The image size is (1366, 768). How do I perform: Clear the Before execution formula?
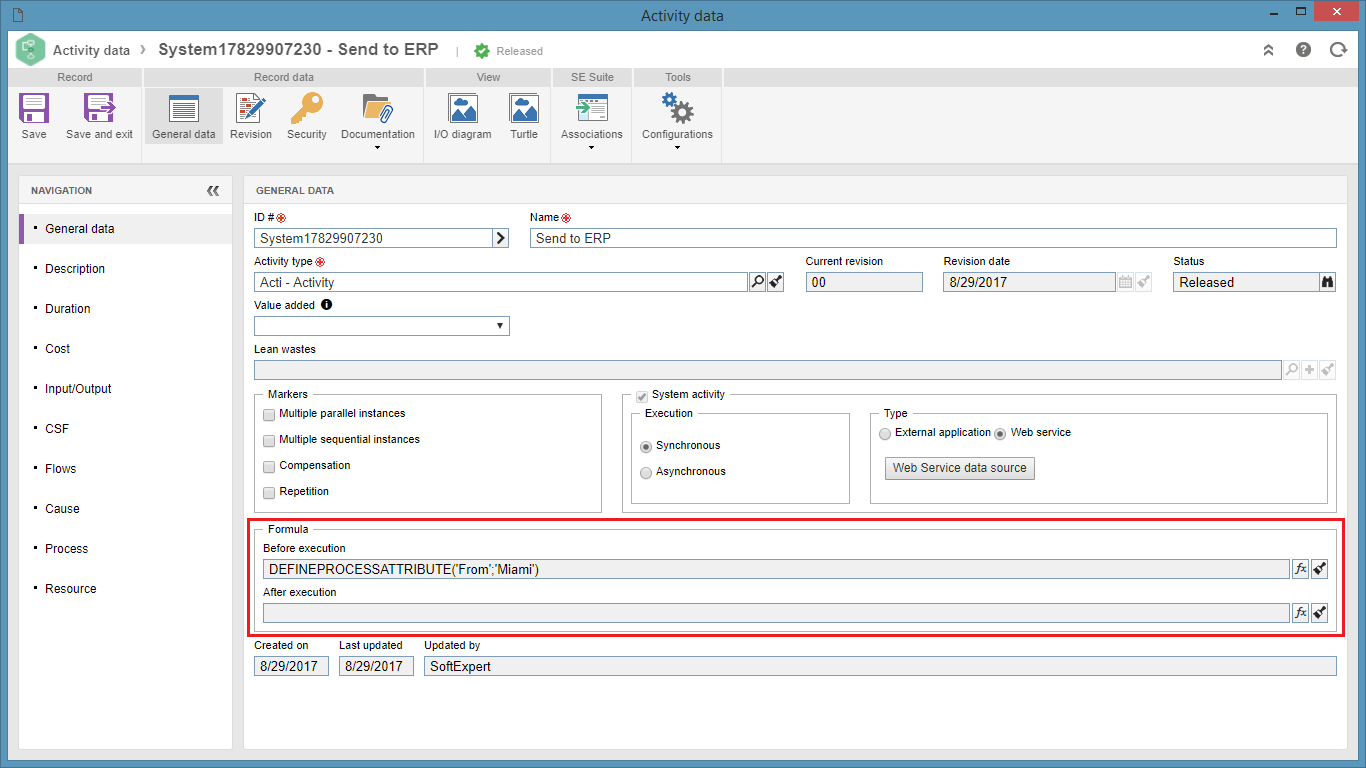[x=1319, y=569]
